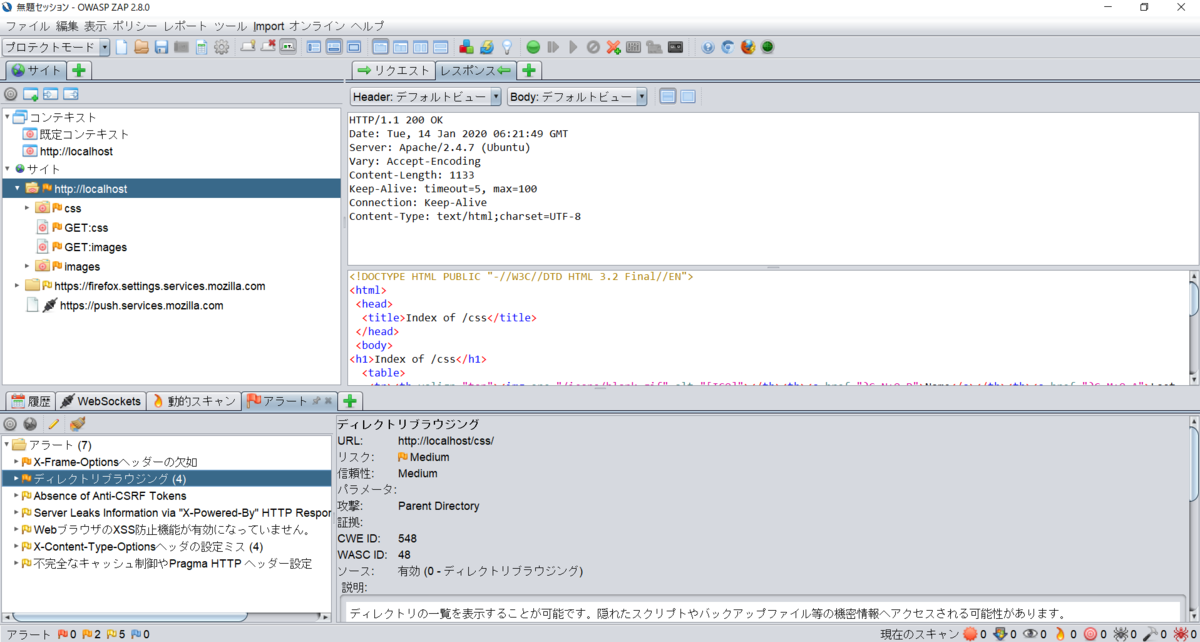Viewport: 1200px width, 642px height.
Task: Click the New Session icon
Action: coord(122,47)
